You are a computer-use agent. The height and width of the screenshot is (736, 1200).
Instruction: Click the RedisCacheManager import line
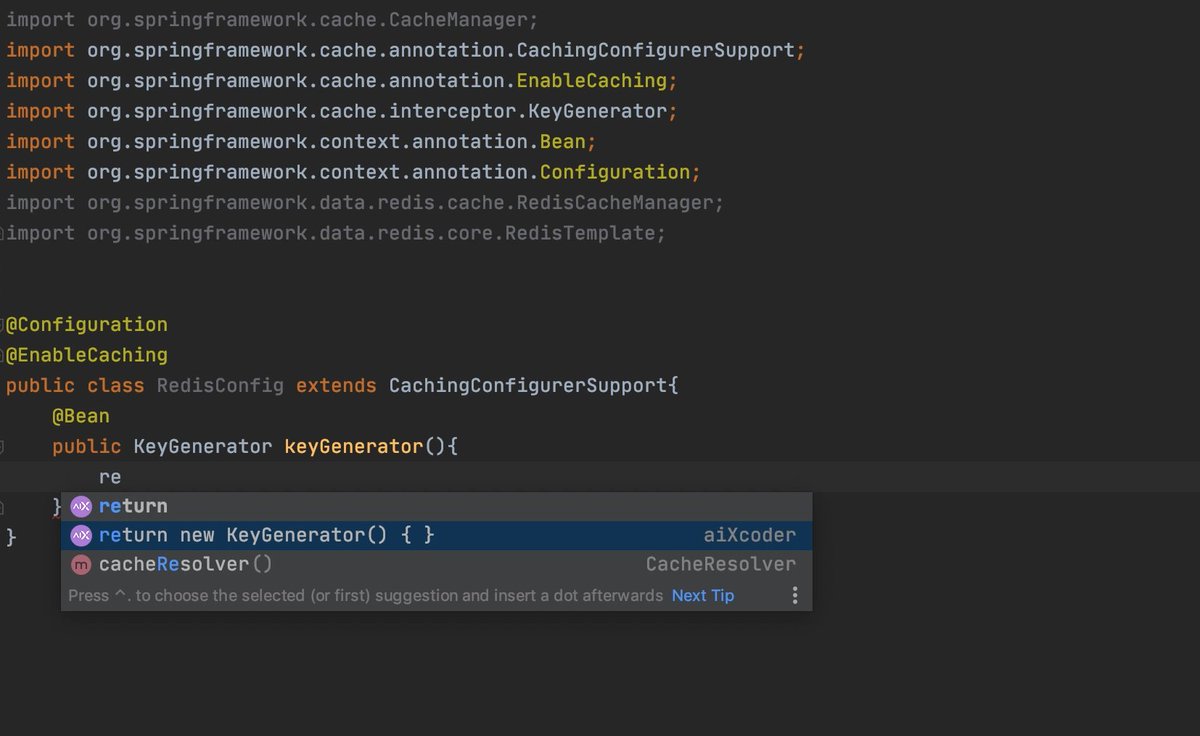pos(365,203)
